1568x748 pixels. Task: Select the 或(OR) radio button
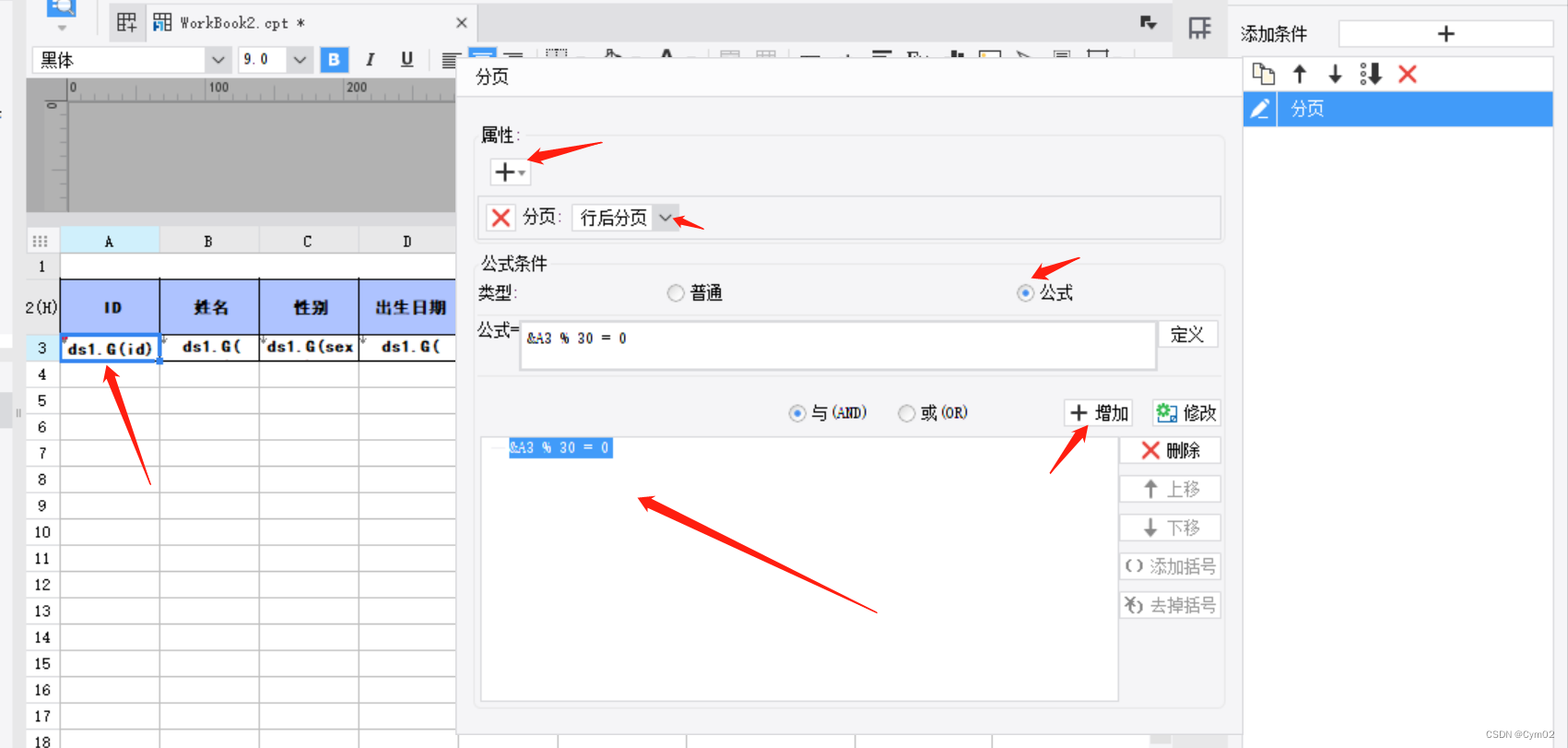tap(907, 413)
